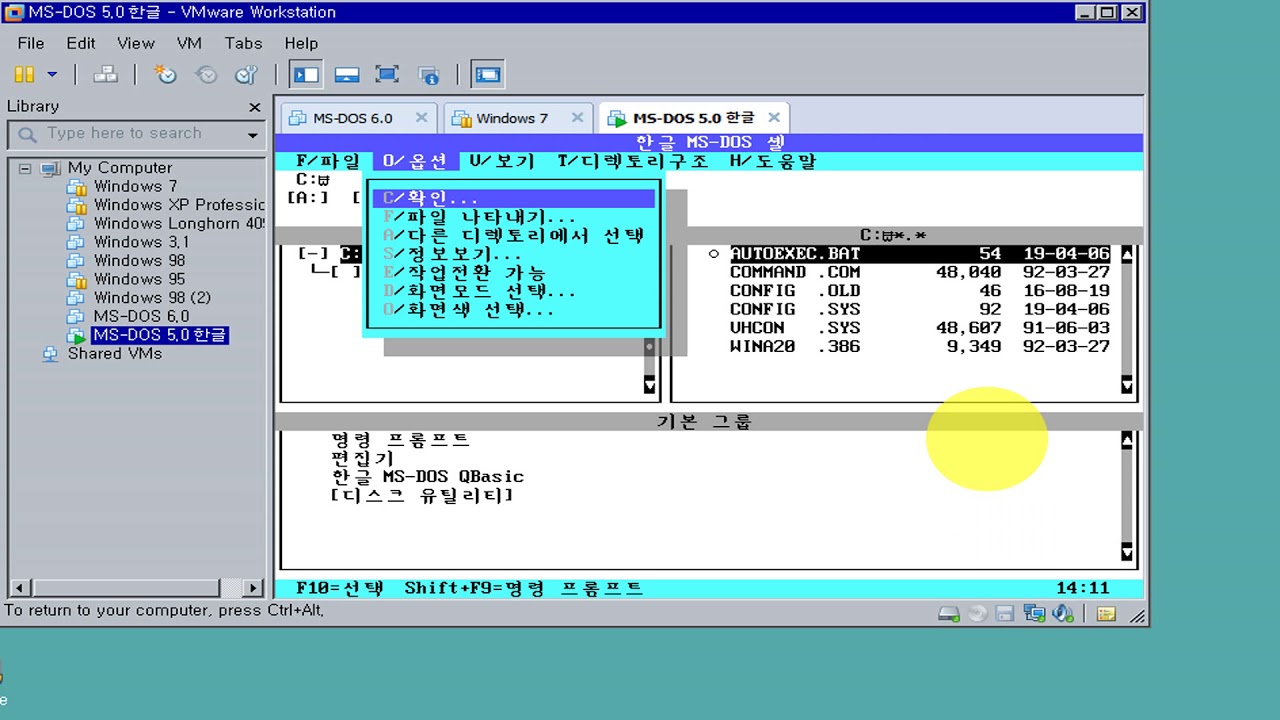
Task: Choose 화면모드 선택... menu entry
Action: [513, 291]
